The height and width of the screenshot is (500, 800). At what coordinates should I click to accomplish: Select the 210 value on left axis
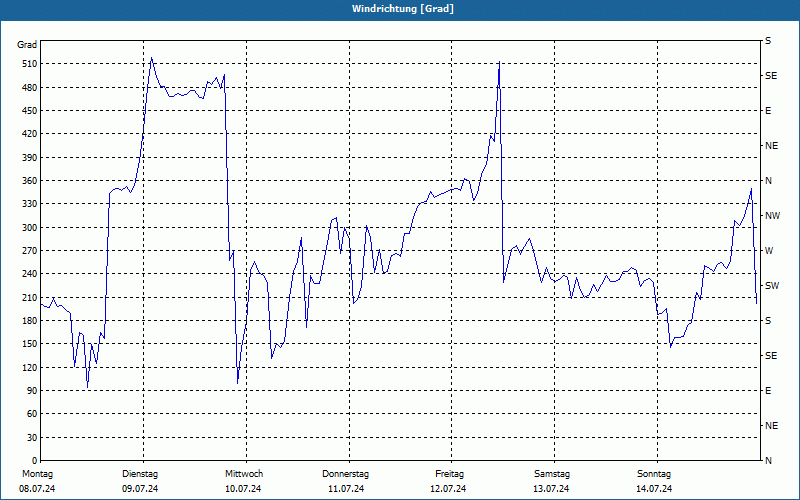[x=31, y=297]
